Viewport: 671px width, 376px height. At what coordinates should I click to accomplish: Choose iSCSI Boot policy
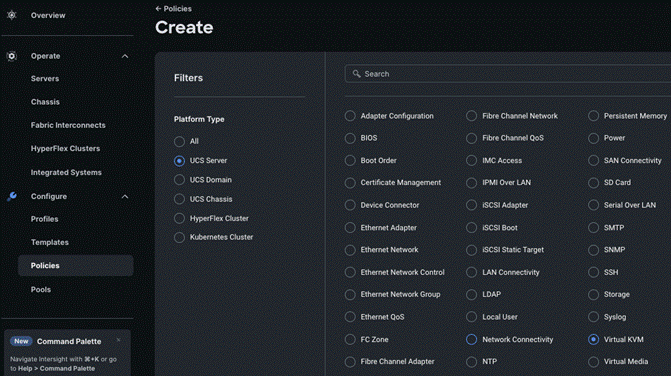click(472, 228)
